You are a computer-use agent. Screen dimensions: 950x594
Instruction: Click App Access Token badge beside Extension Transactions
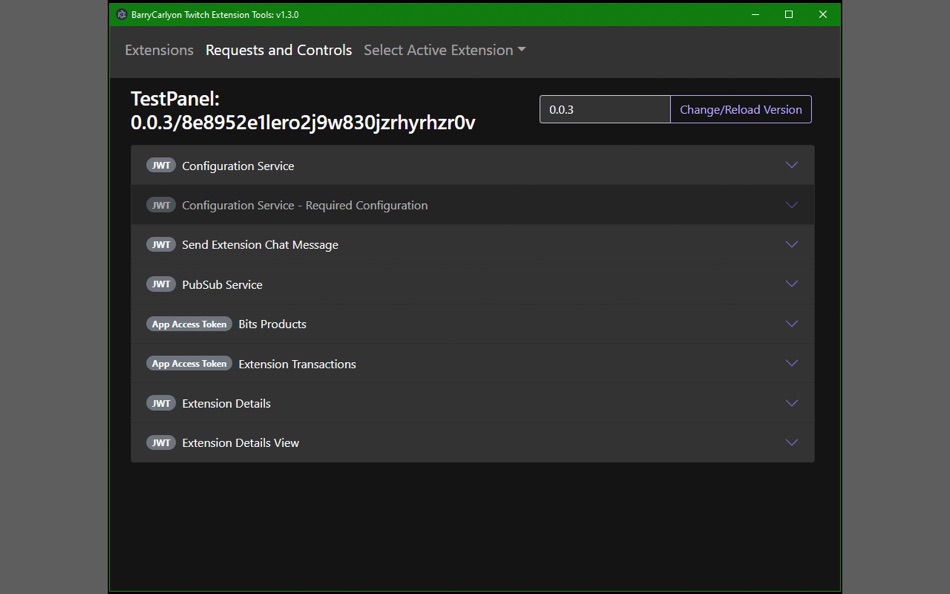[189, 364]
